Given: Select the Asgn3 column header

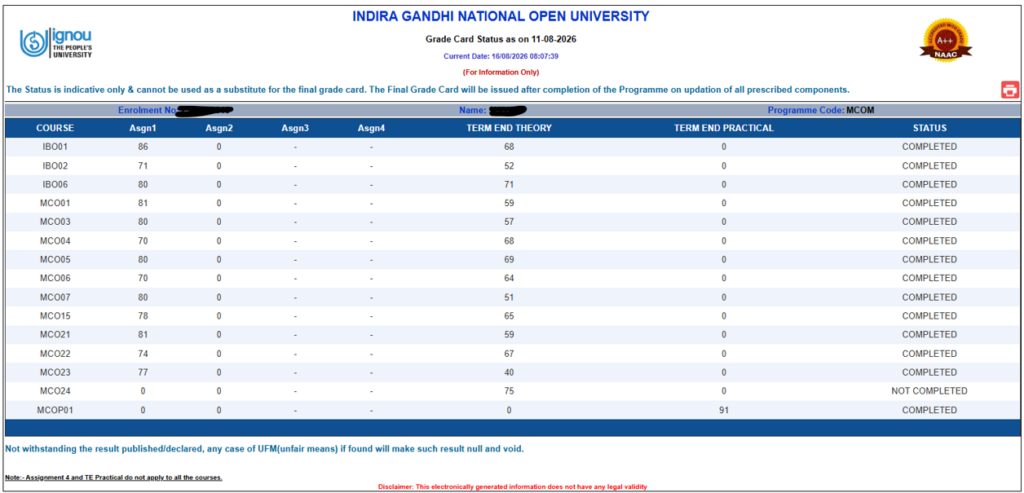Looking at the screenshot, I should (295, 128).
